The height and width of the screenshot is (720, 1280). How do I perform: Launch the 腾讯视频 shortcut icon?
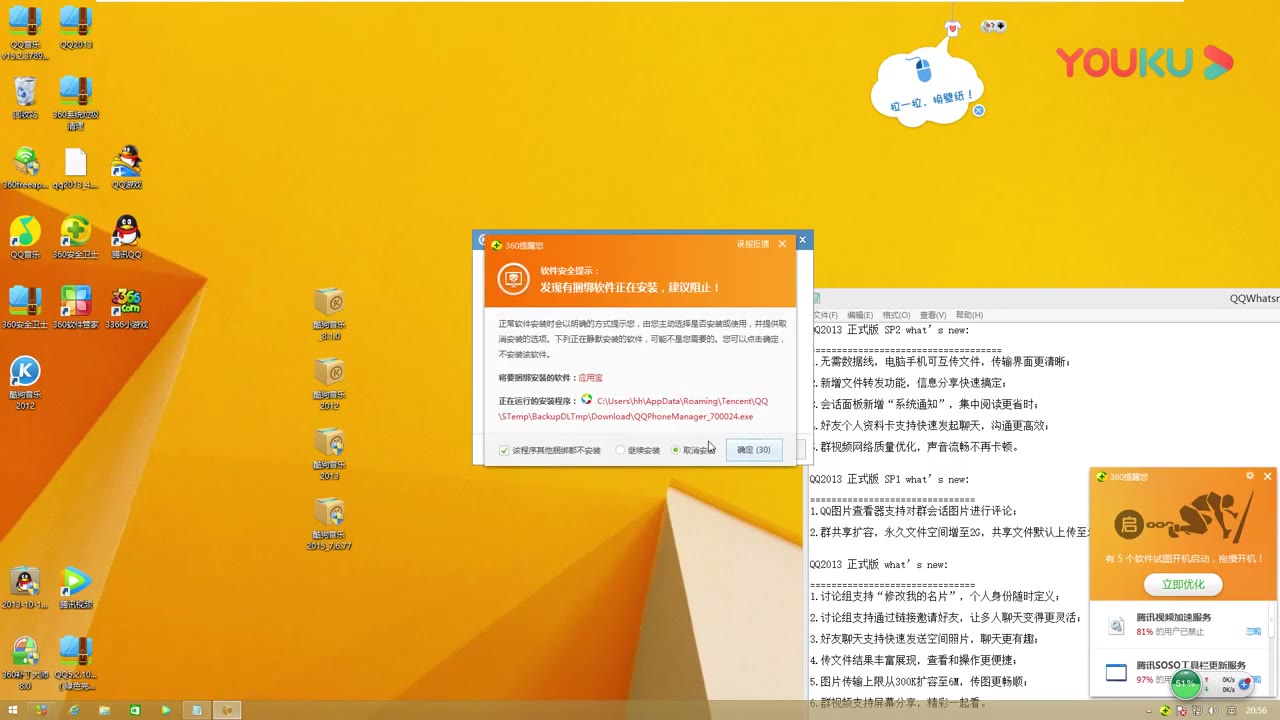tap(76, 587)
